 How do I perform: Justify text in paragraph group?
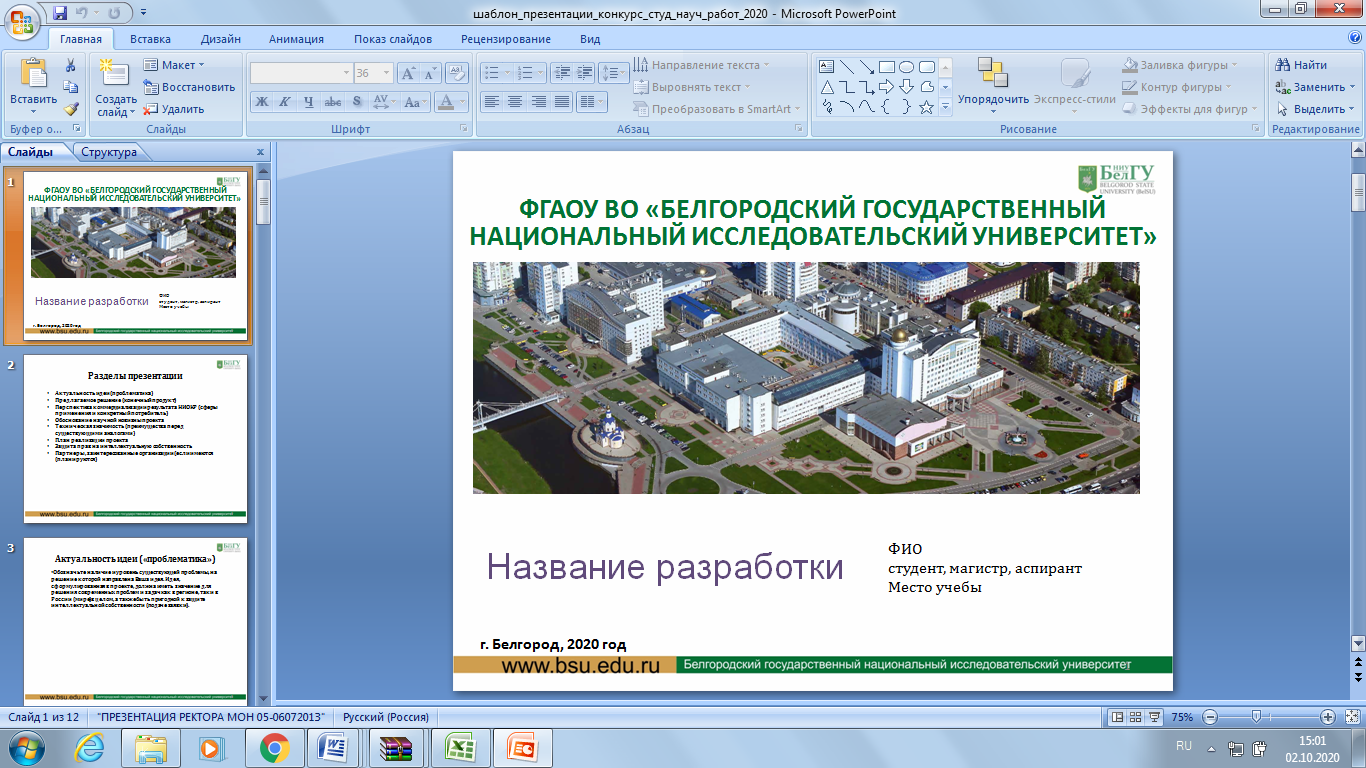[x=563, y=101]
